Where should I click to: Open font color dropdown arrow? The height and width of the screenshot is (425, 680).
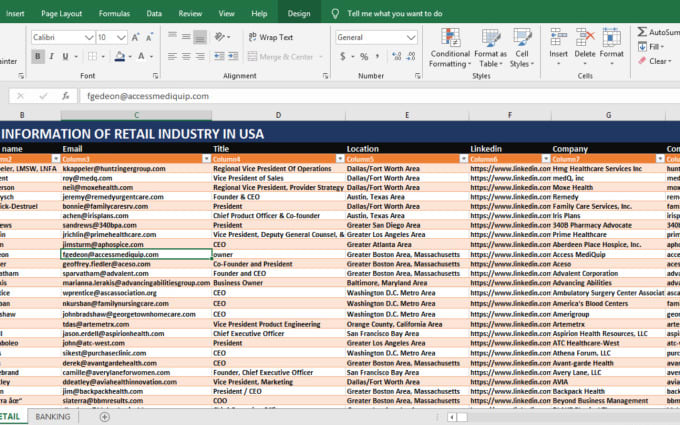(x=151, y=57)
